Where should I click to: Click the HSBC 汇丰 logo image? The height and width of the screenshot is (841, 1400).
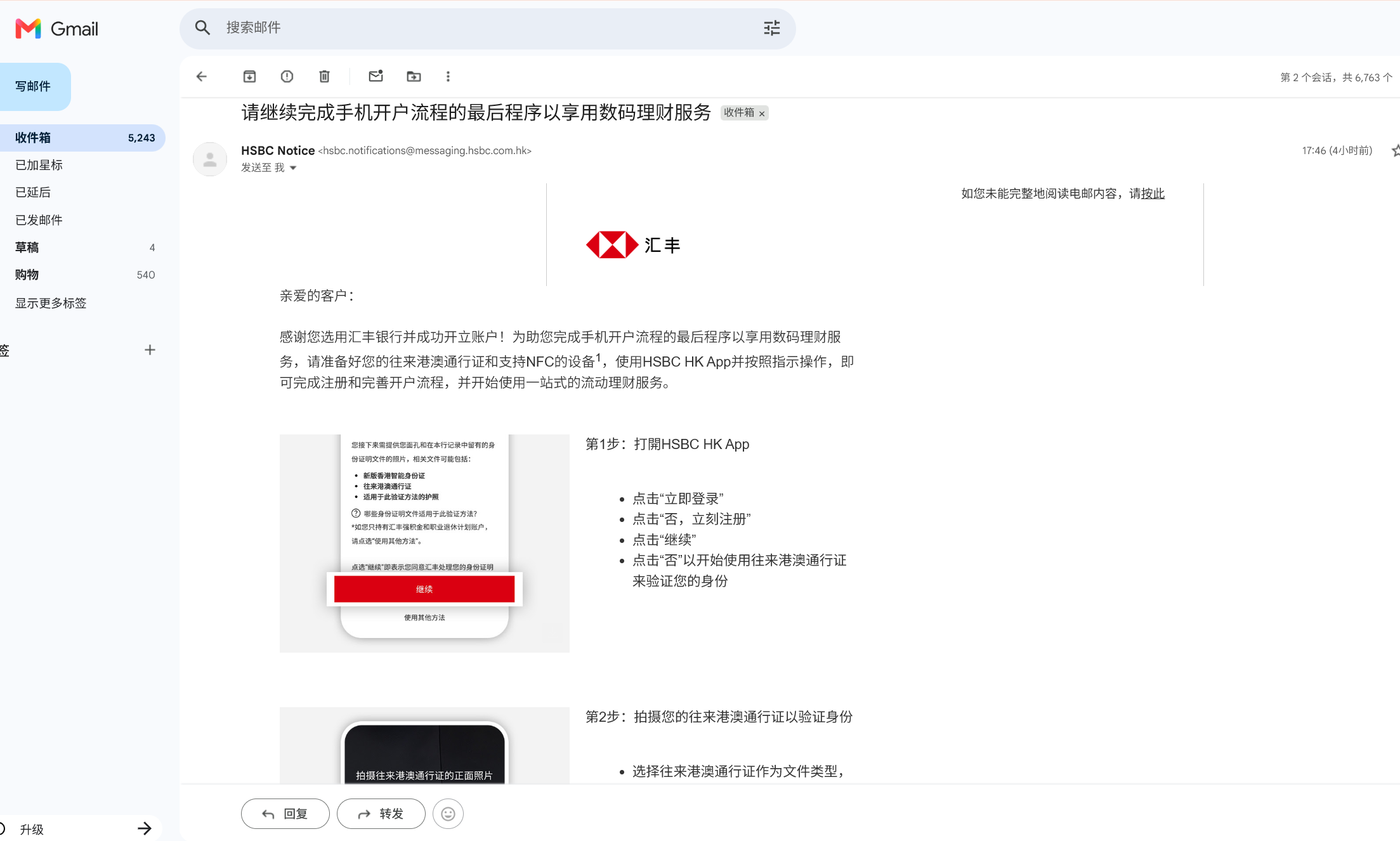click(x=633, y=245)
